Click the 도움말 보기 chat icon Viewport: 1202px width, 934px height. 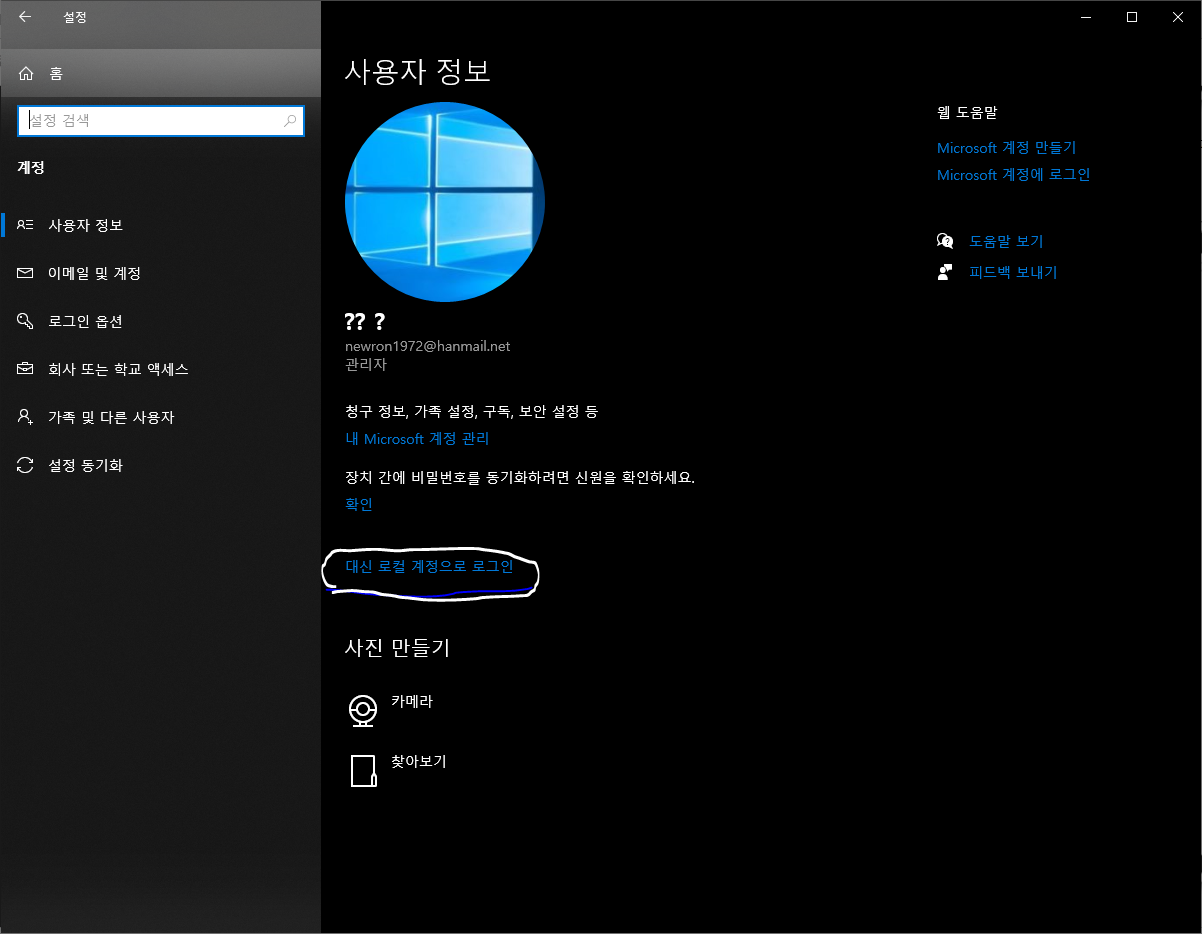[945, 241]
